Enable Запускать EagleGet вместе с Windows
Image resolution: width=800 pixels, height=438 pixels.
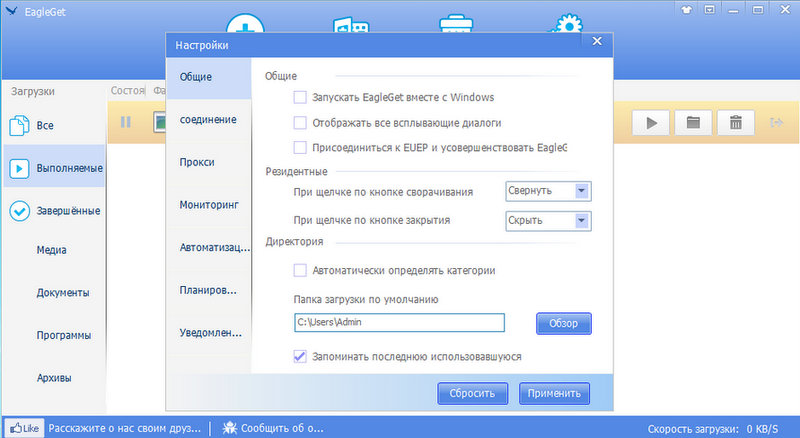tap(300, 97)
